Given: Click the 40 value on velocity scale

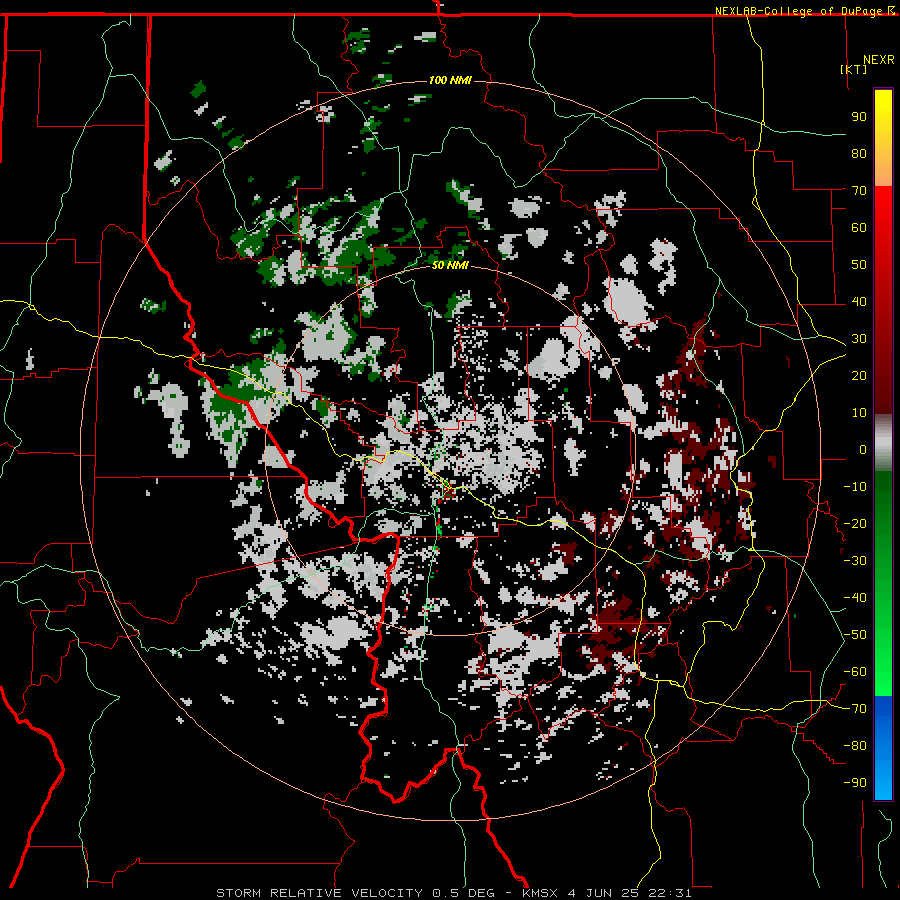Looking at the screenshot, I should click(859, 302).
